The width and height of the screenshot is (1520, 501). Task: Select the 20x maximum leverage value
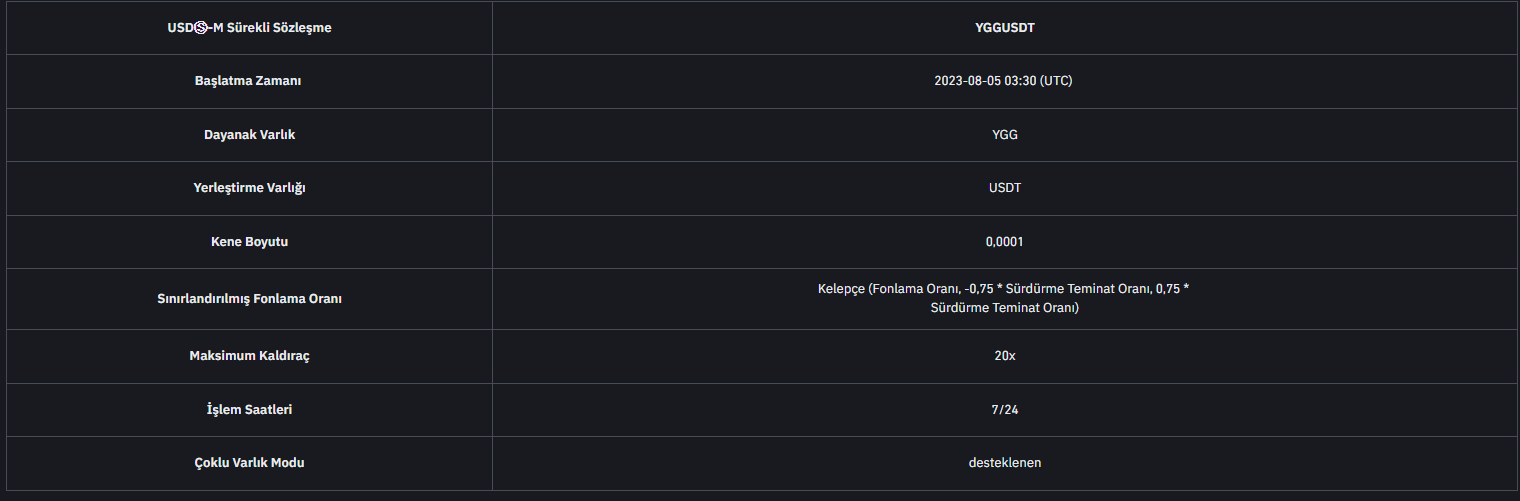pyautogui.click(x=1005, y=356)
